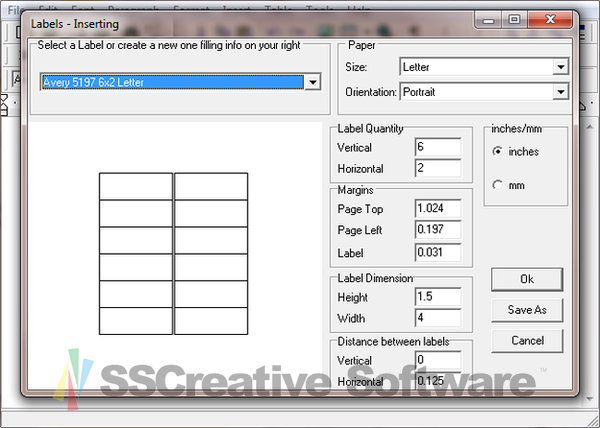Click the Page Top margin field

(438, 209)
